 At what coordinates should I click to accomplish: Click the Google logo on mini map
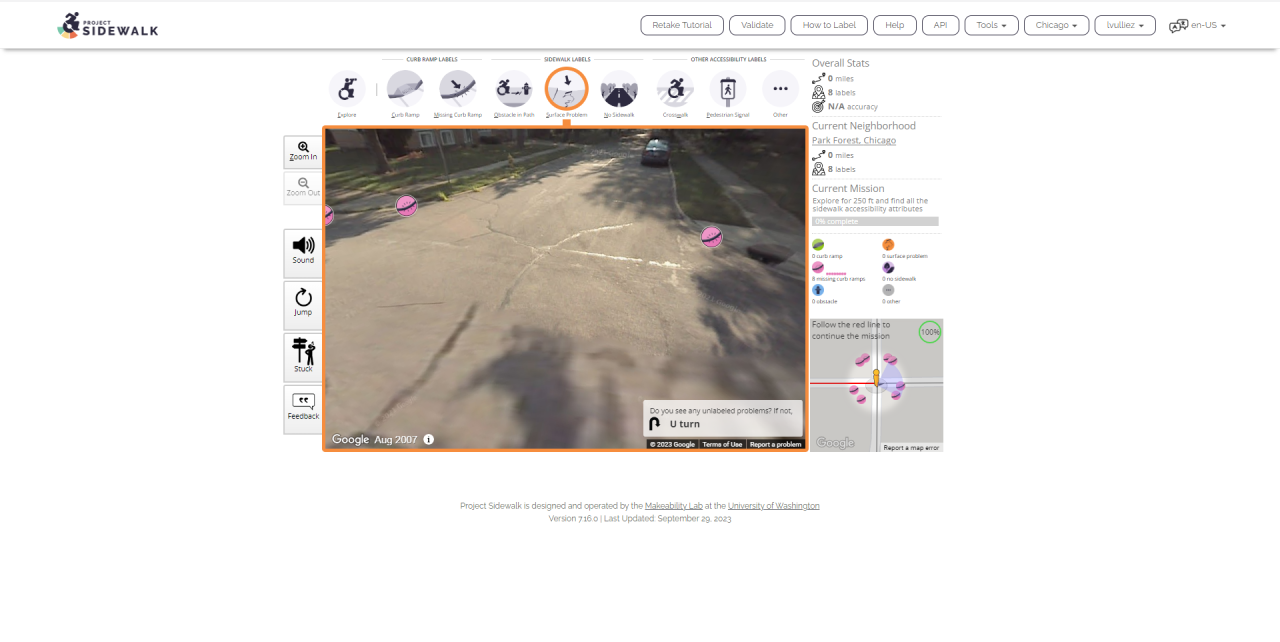(835, 442)
